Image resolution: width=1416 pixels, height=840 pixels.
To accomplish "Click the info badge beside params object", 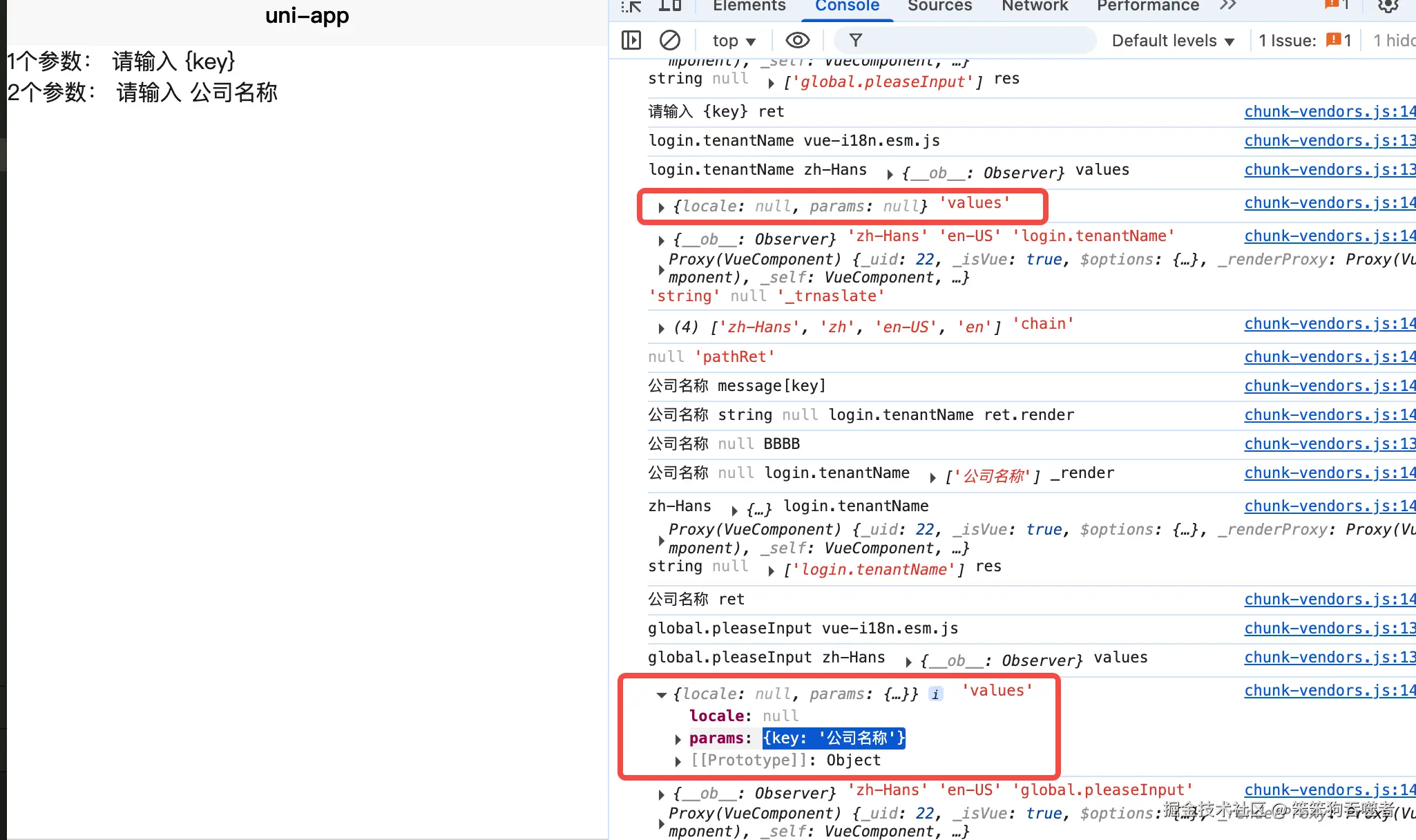I will pos(935,694).
